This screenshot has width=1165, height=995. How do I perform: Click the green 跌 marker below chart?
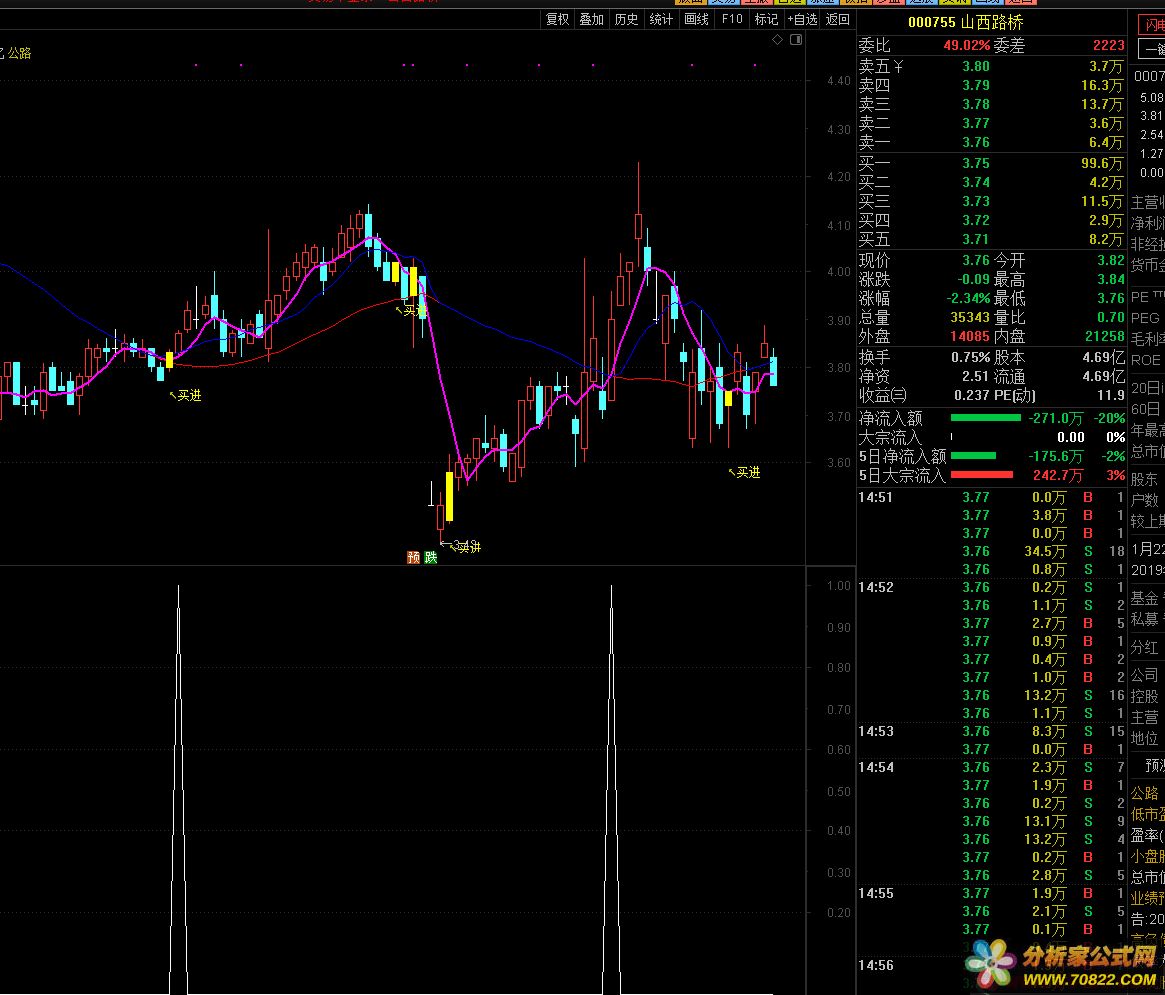(x=431, y=558)
